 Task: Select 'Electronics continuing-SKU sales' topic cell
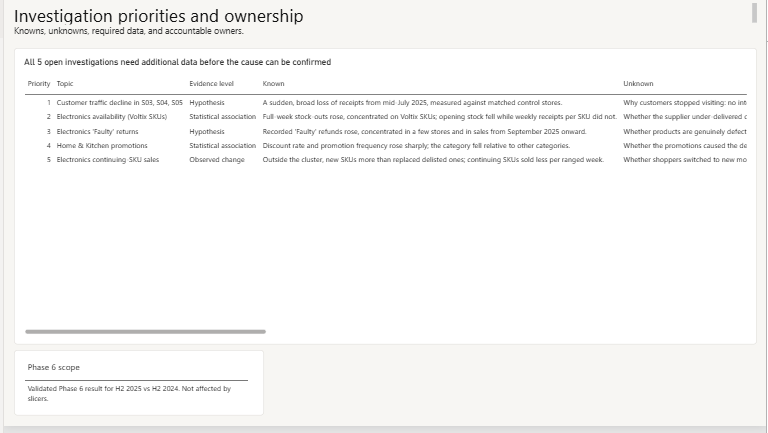click(108, 160)
